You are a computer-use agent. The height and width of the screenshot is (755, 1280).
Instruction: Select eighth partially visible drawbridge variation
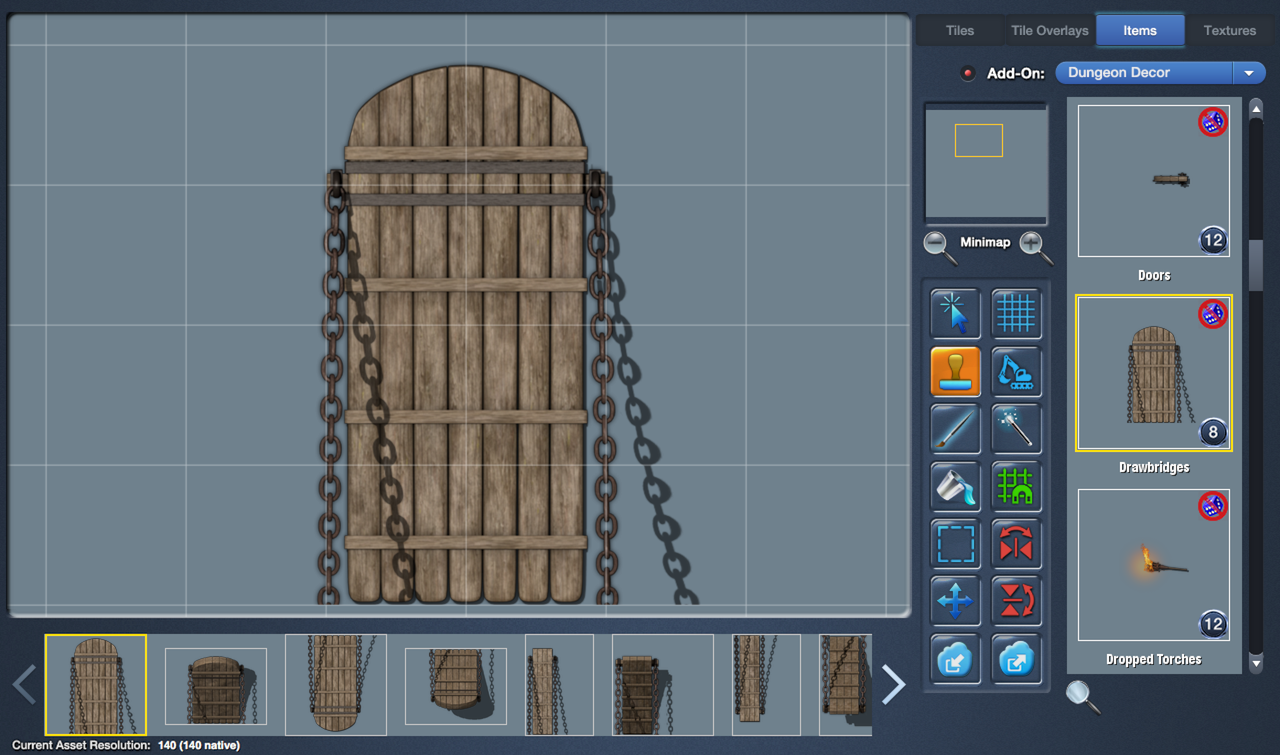(x=845, y=685)
